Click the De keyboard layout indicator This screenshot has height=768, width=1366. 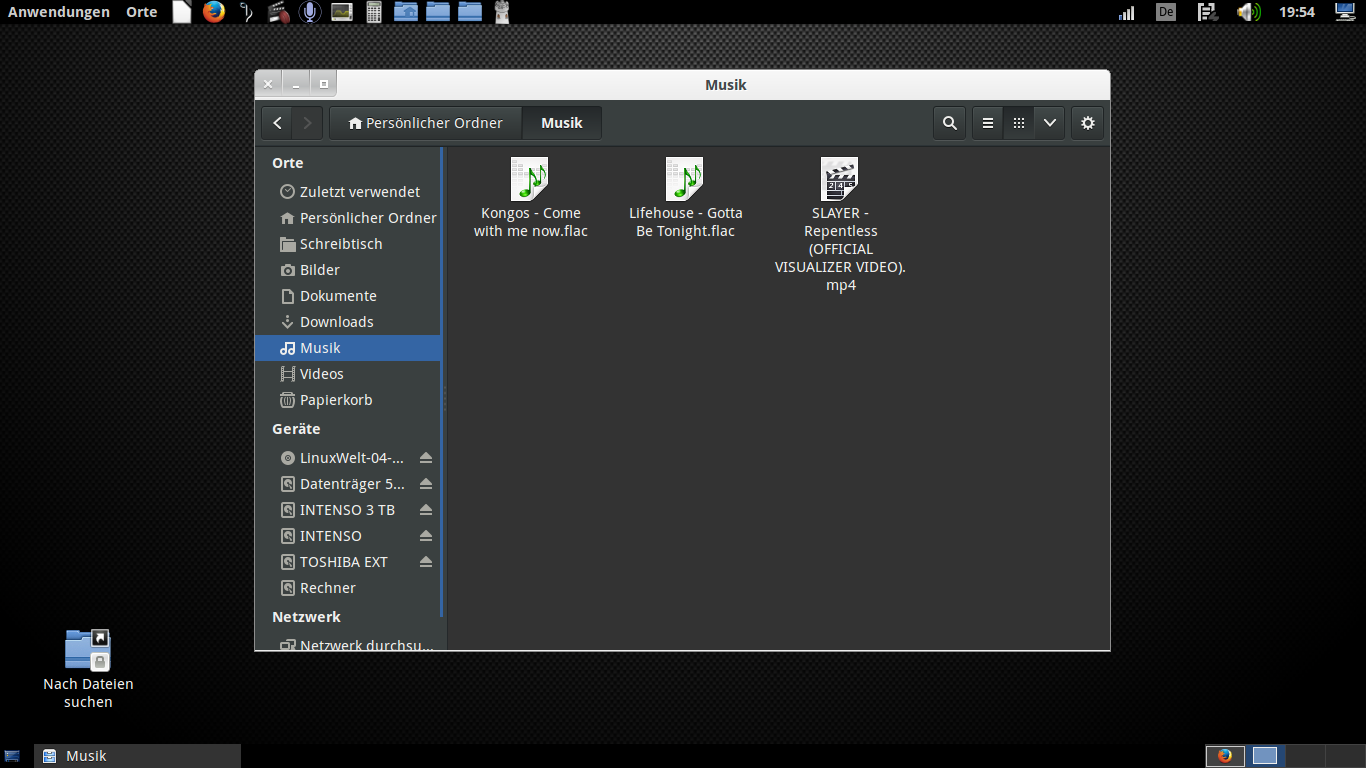coord(1166,12)
